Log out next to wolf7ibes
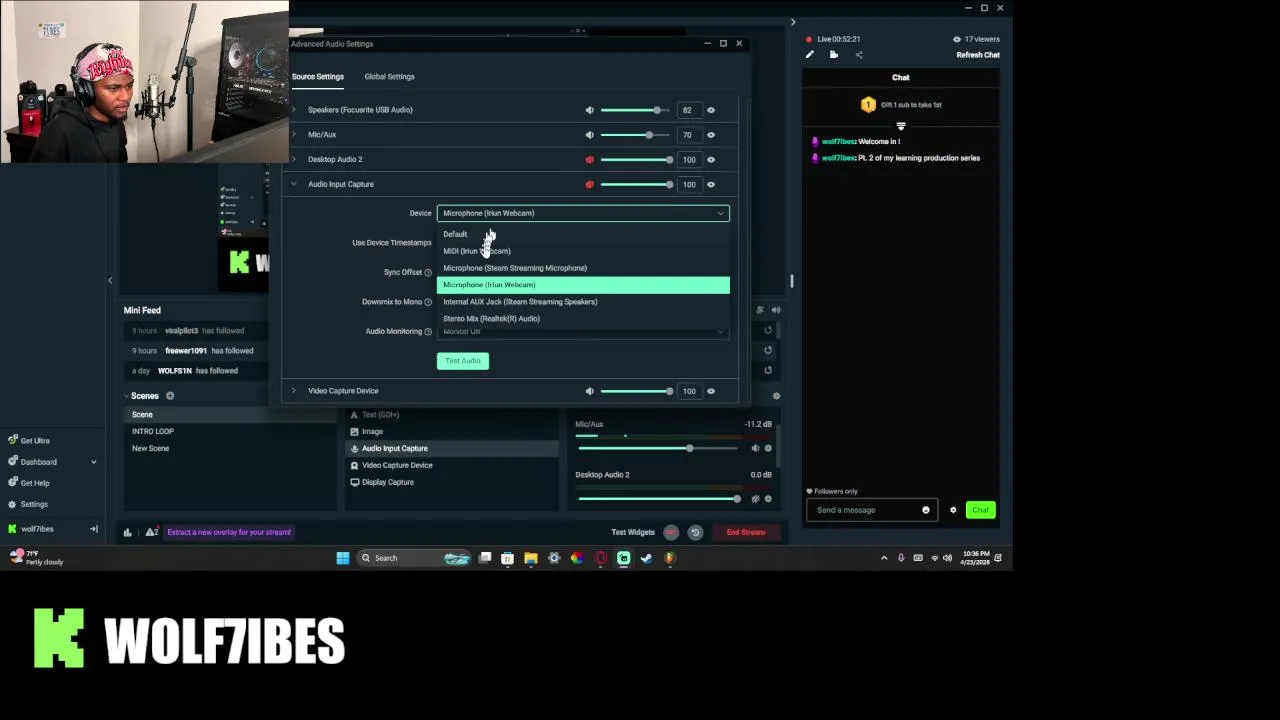The width and height of the screenshot is (1280, 720). click(x=94, y=529)
